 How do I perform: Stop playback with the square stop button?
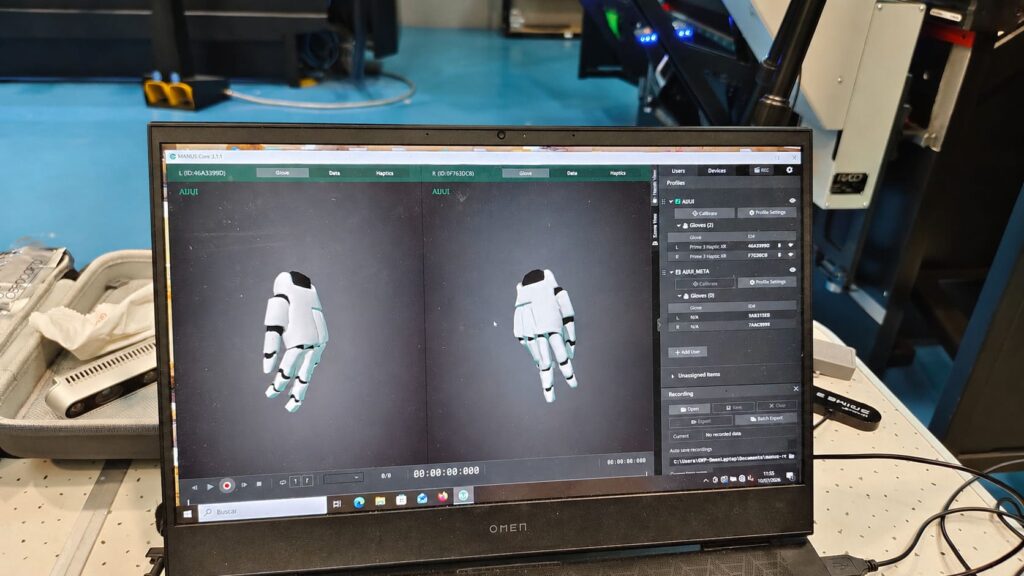click(259, 484)
